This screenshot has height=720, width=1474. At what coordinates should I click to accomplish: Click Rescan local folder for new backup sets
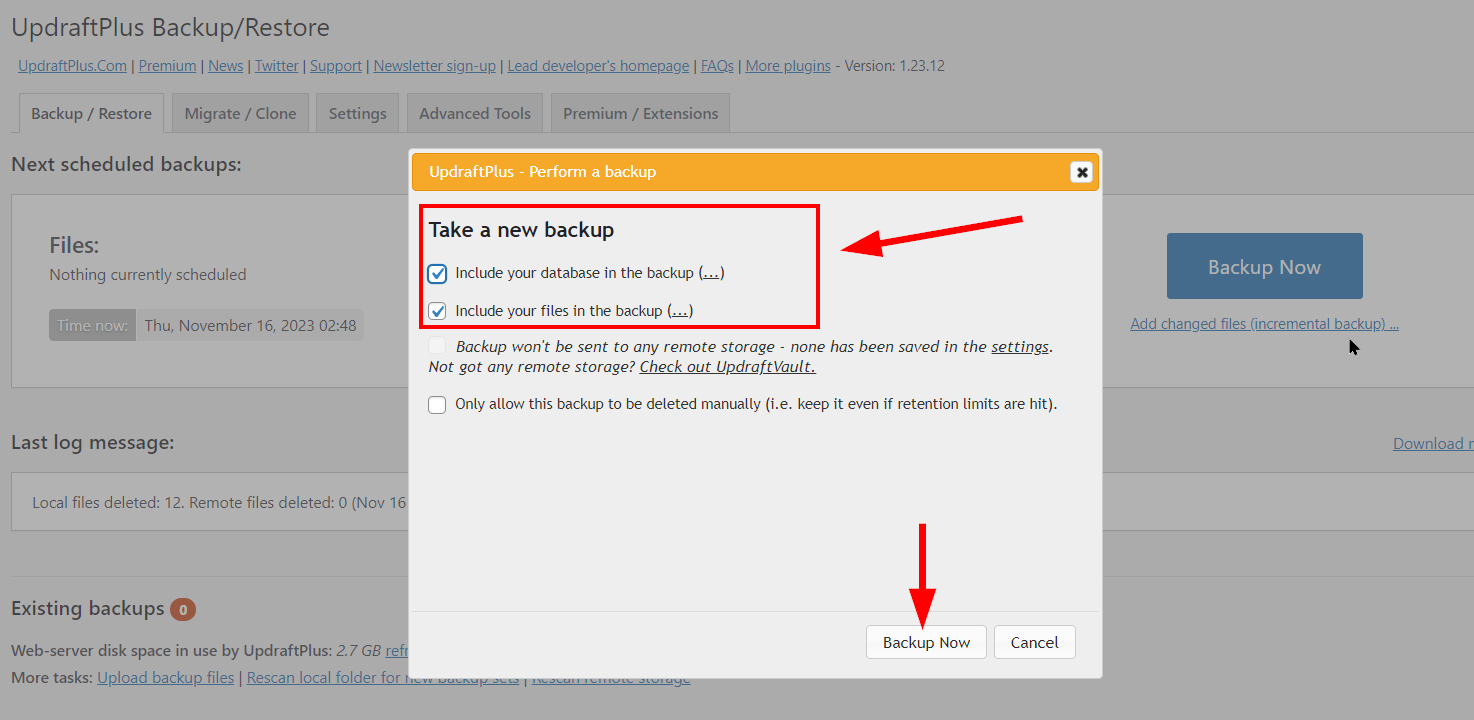click(383, 678)
